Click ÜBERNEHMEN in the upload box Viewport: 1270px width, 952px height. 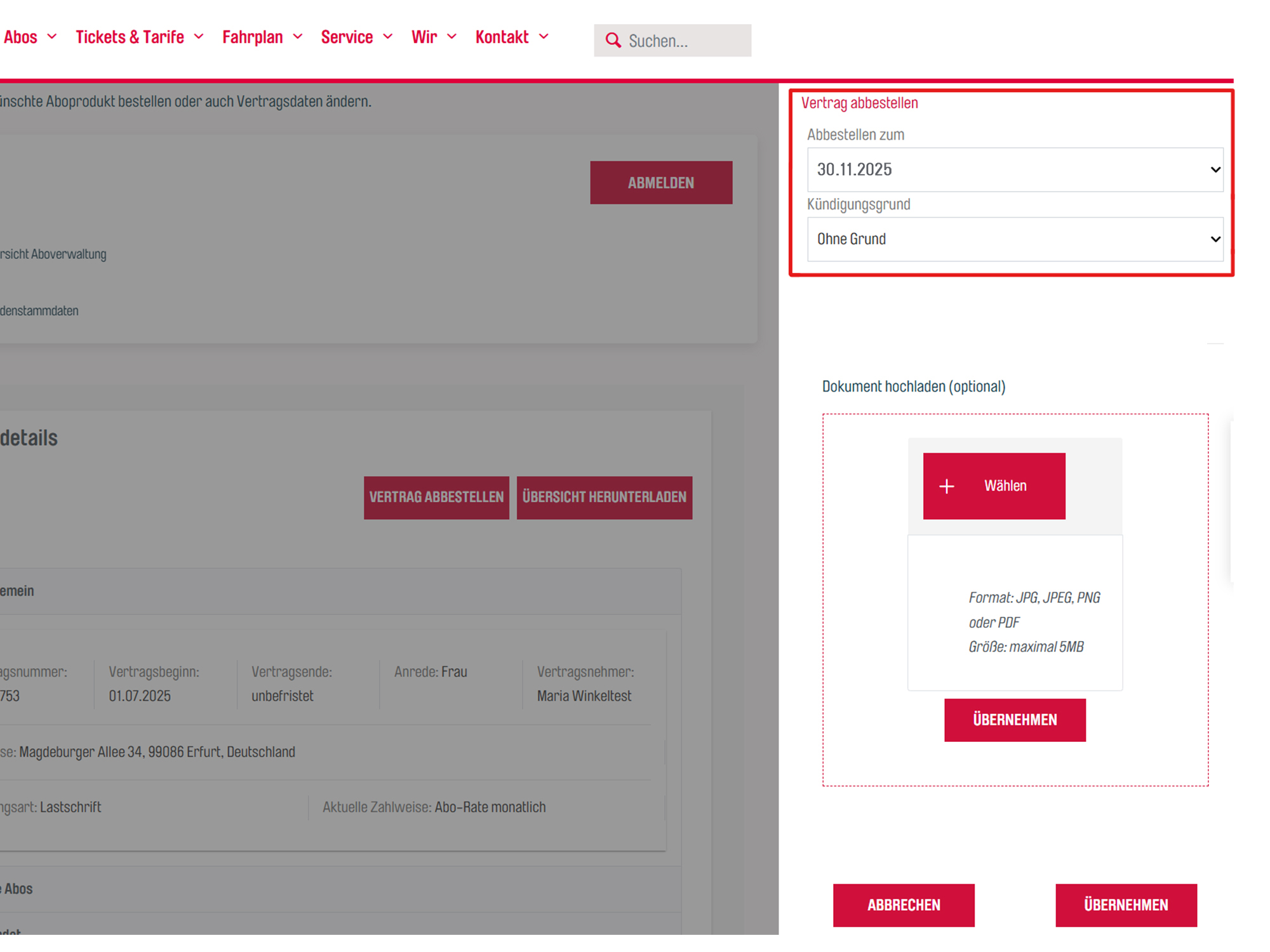[x=1014, y=720]
